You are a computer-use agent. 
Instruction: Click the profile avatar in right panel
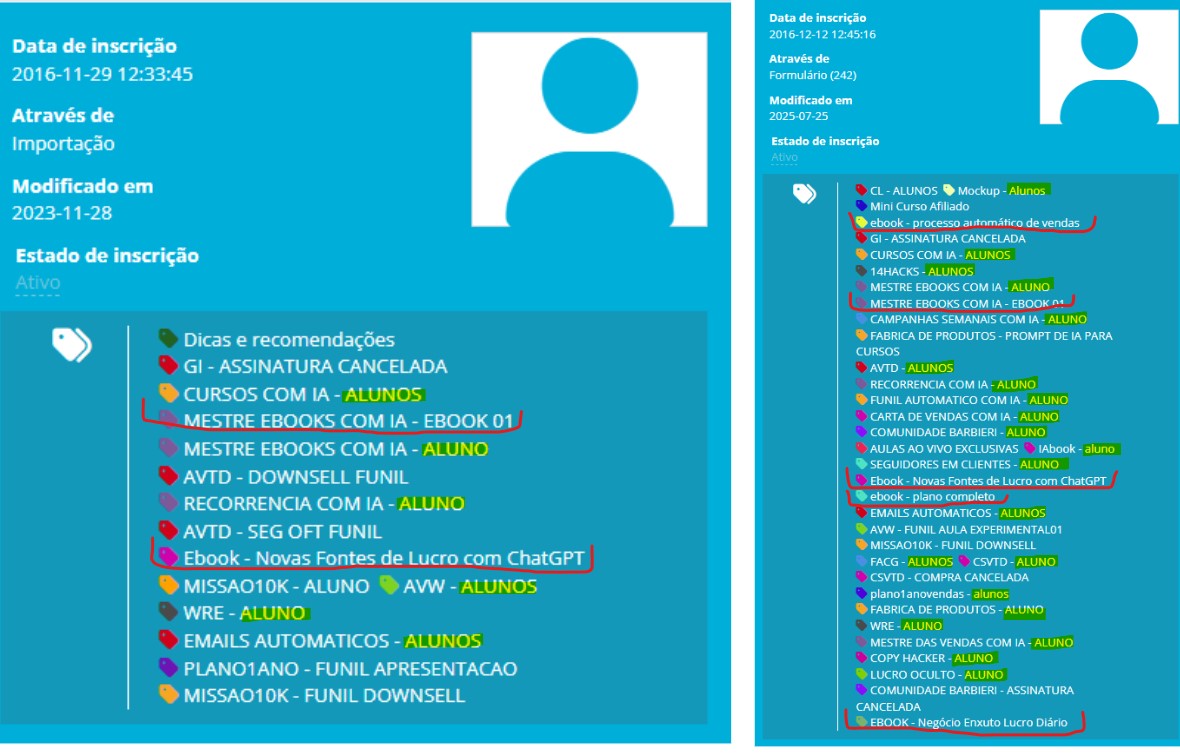1109,67
